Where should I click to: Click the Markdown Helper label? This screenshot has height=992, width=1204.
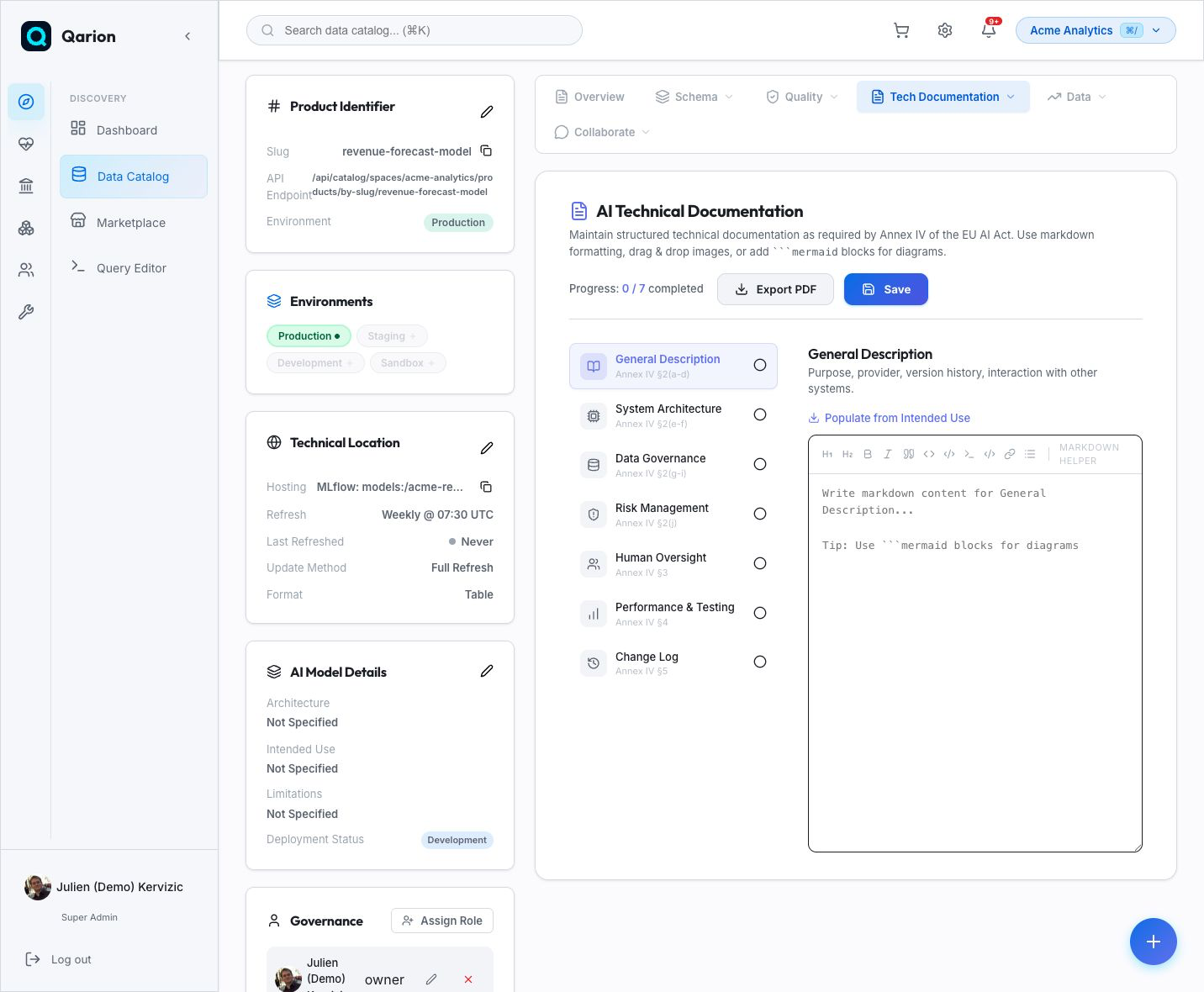1089,454
